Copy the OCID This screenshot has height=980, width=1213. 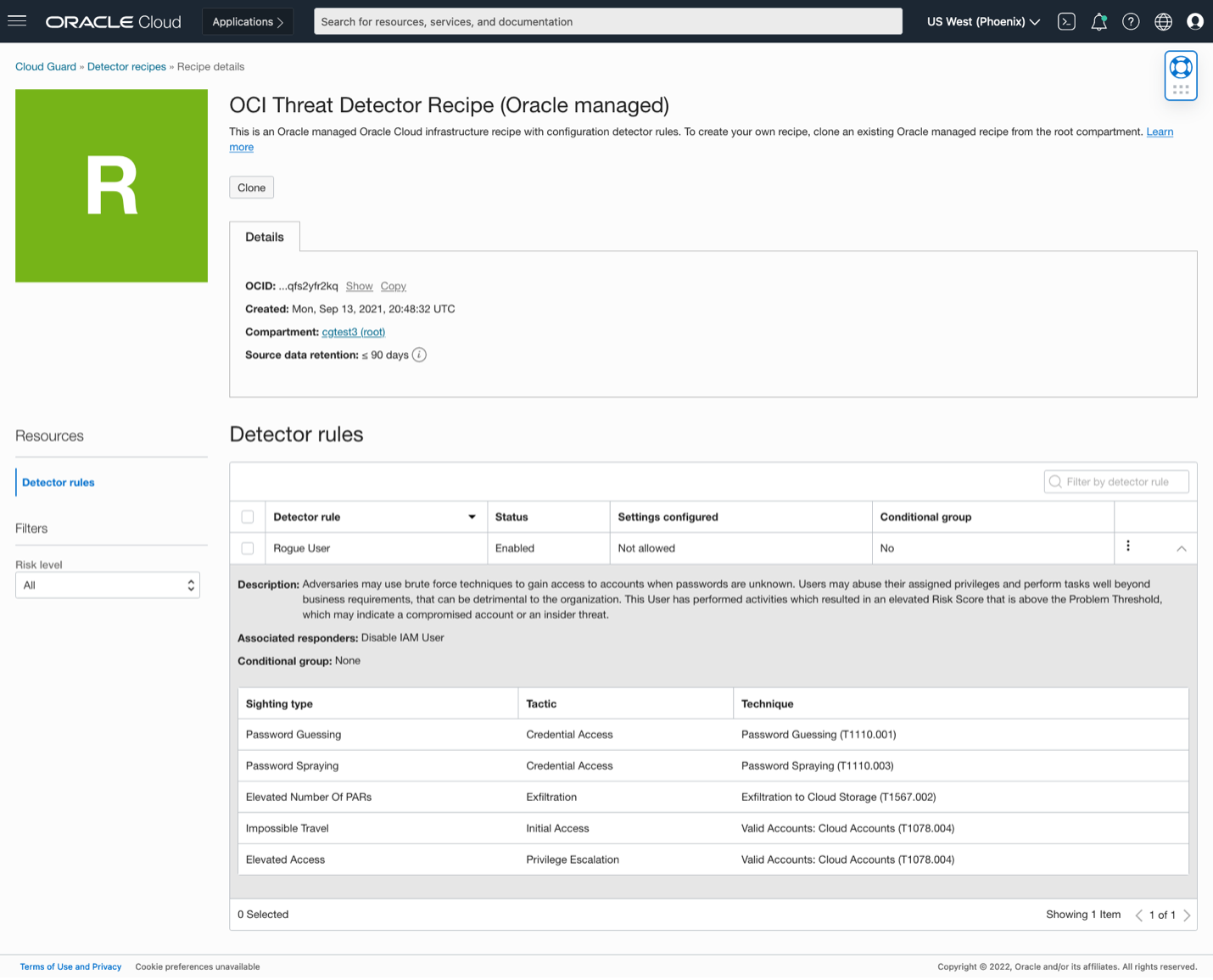pyautogui.click(x=393, y=287)
